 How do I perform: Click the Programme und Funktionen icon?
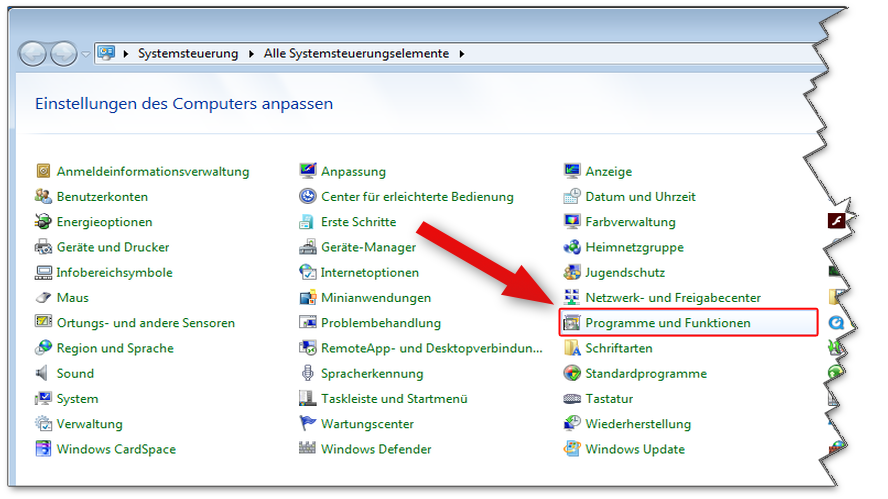tap(572, 323)
